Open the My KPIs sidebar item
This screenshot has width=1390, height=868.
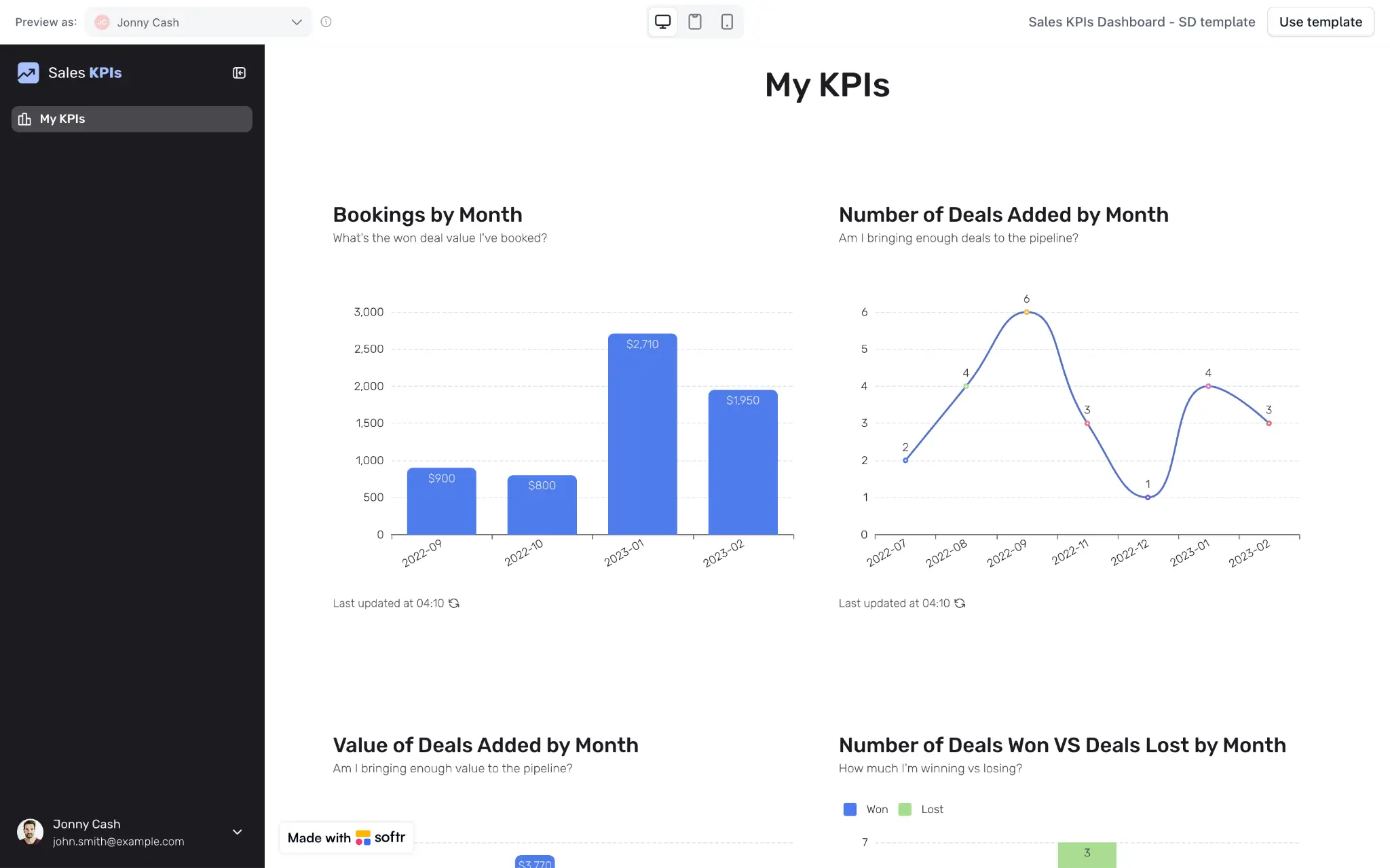click(x=132, y=119)
